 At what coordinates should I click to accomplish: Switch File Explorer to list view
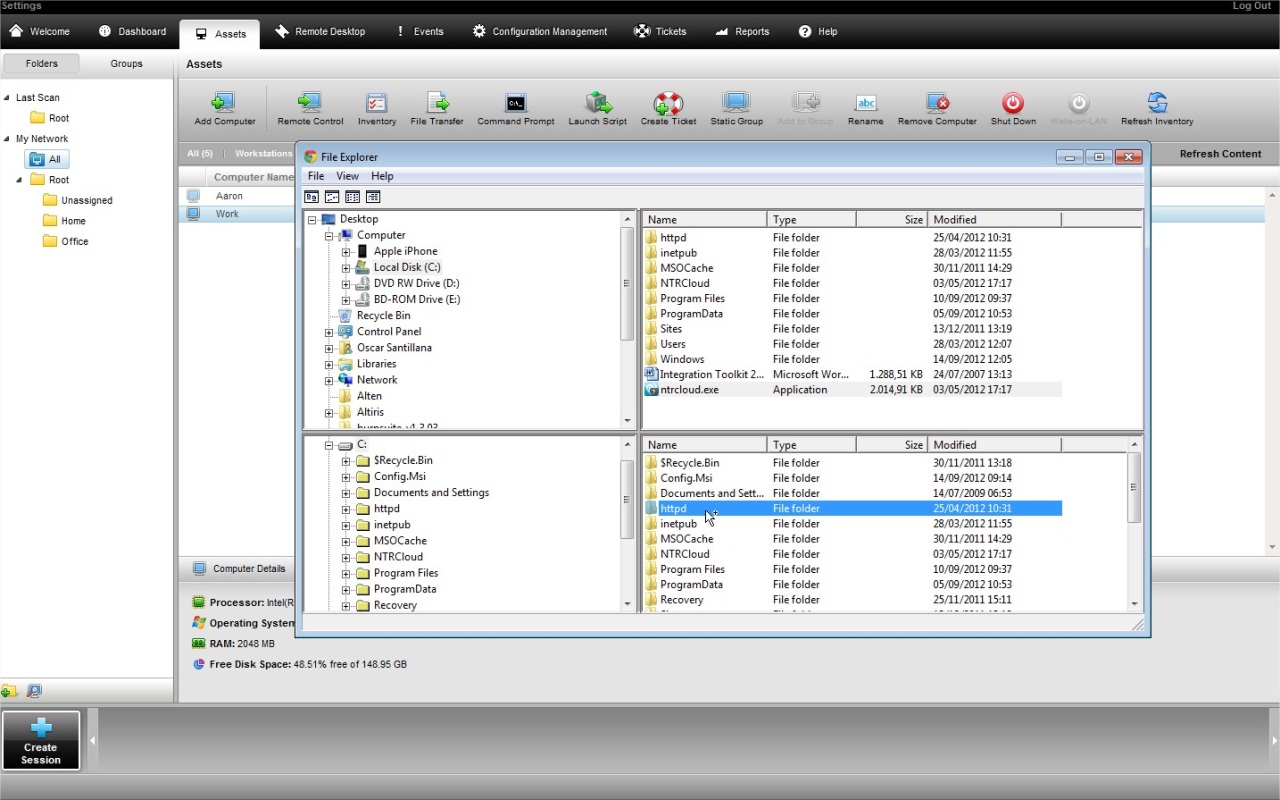pyautogui.click(x=352, y=197)
